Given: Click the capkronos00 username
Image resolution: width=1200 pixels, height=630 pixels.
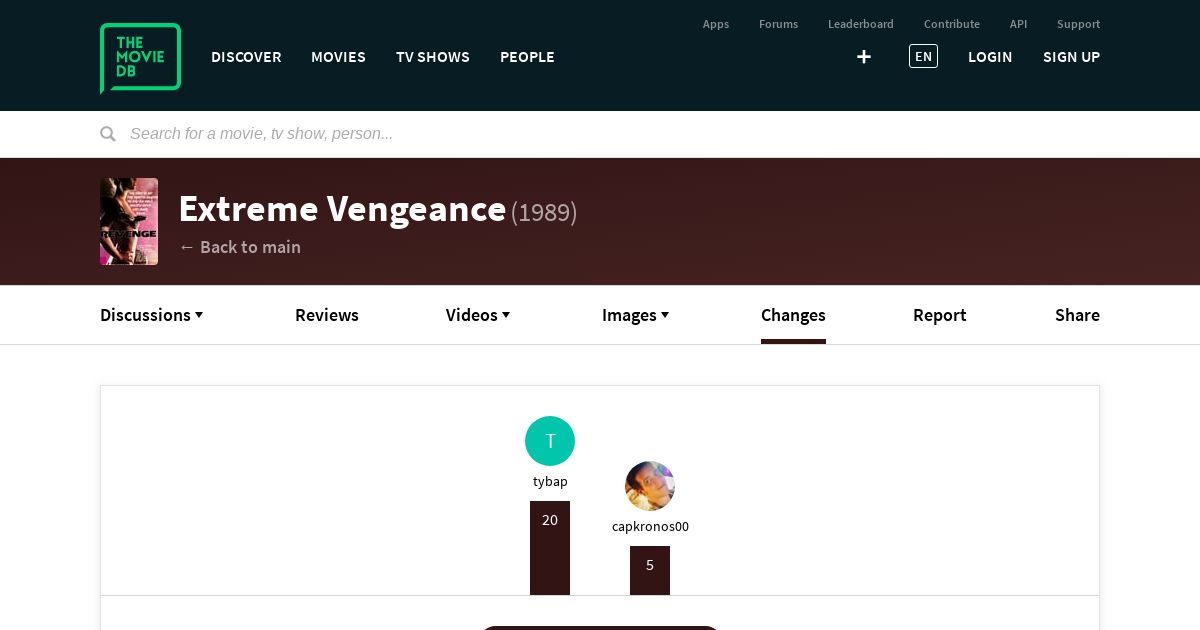Looking at the screenshot, I should (x=650, y=527).
